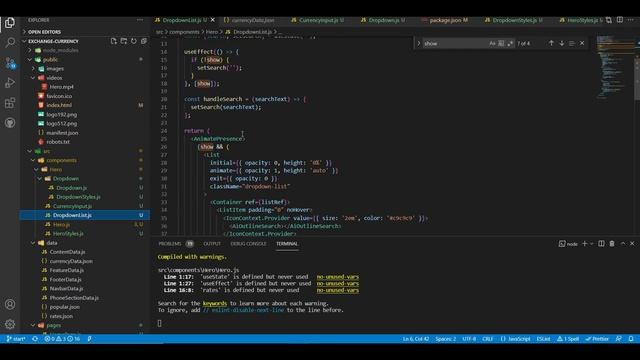
Task: Collapse the videos folder
Action: 33,78
